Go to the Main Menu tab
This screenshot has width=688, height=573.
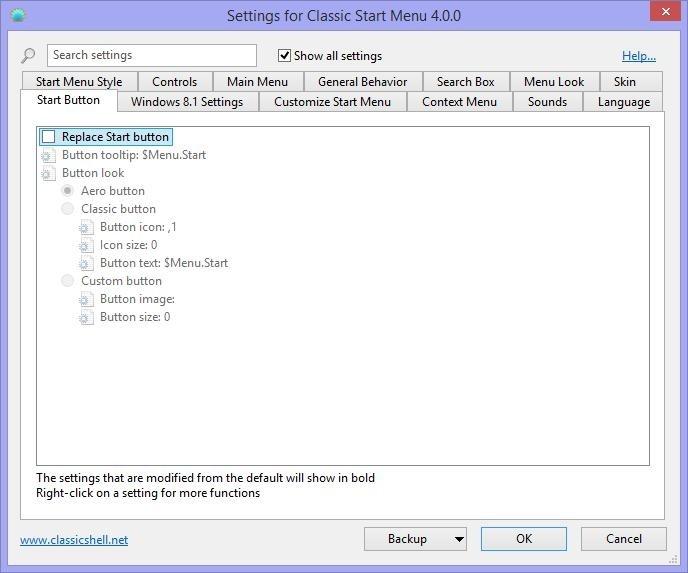pos(258,82)
